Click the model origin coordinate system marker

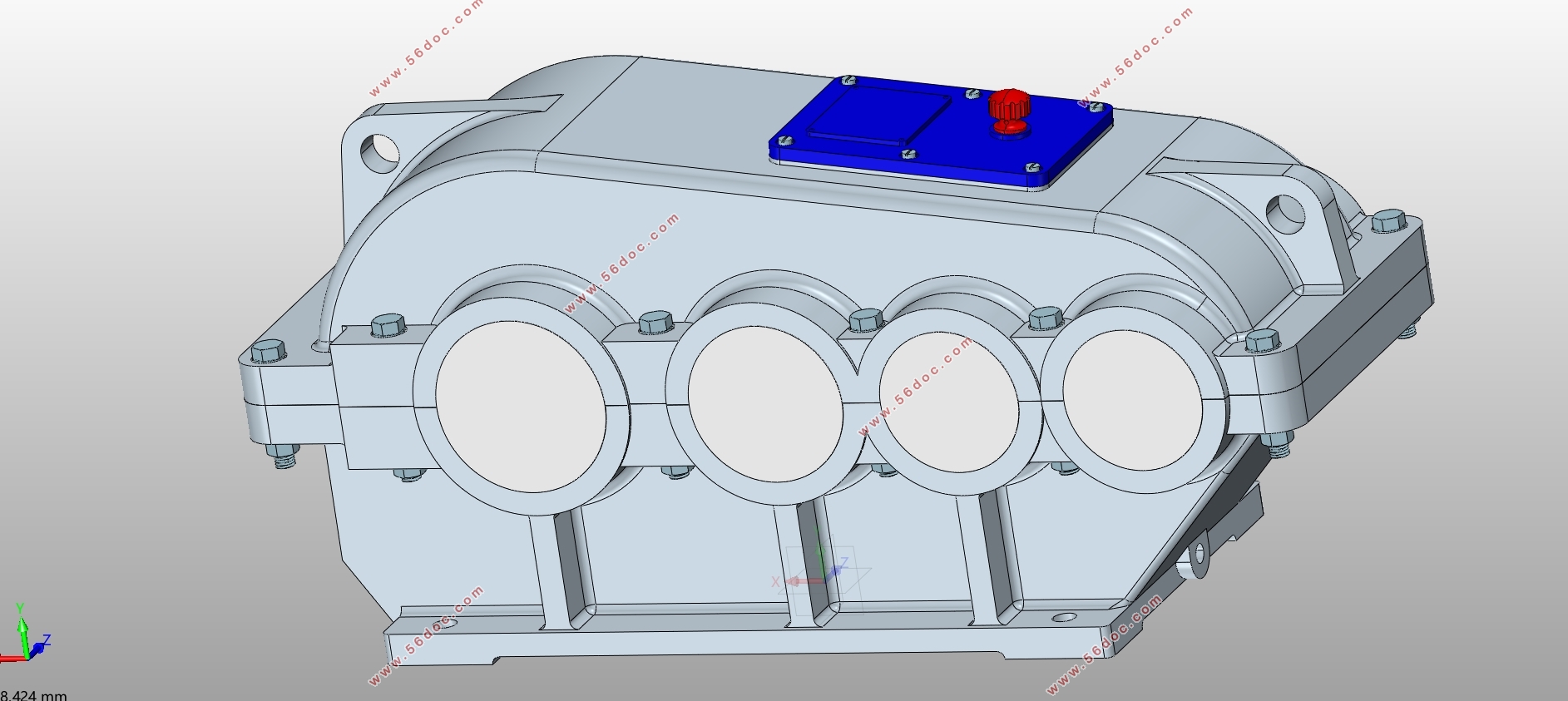(819, 575)
